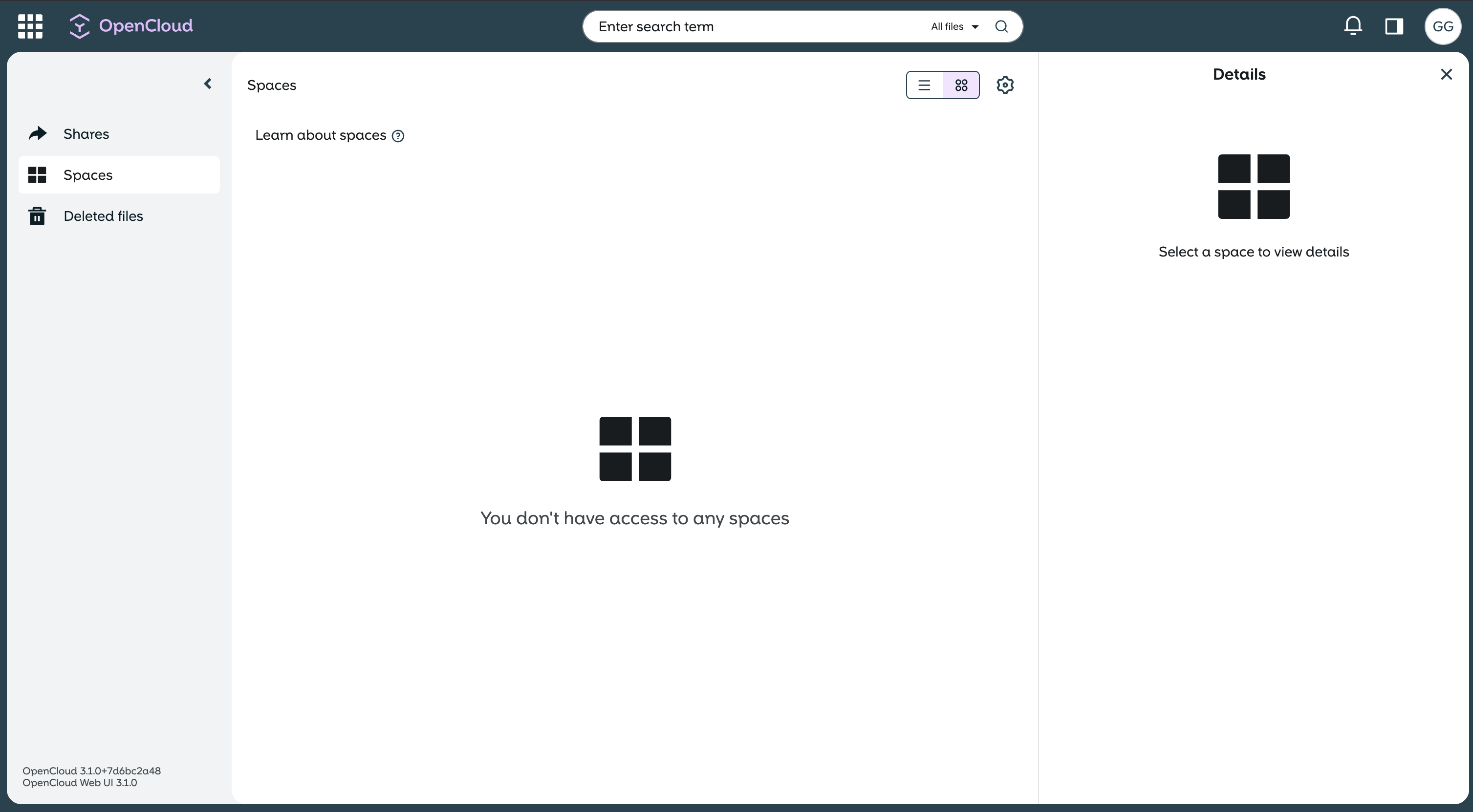The height and width of the screenshot is (812, 1473).
Task: Click the Spaces breadcrumb title
Action: pos(272,85)
